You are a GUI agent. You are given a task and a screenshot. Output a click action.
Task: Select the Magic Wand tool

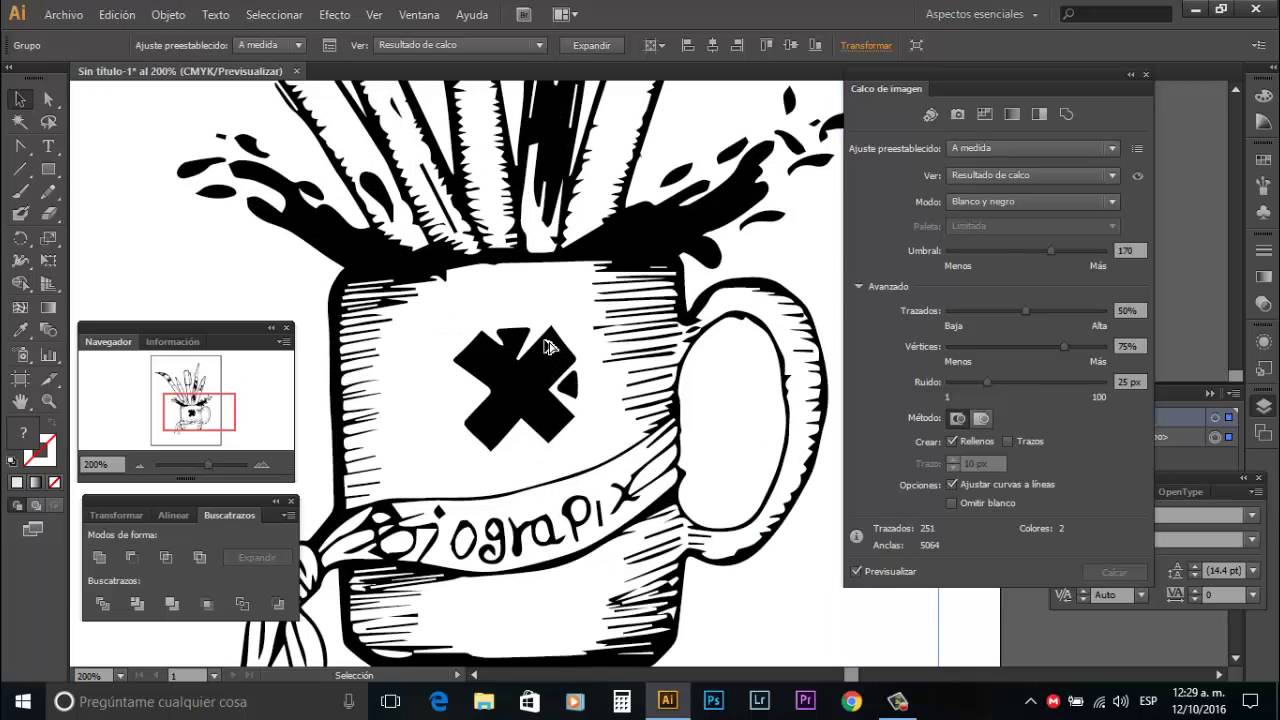coord(20,122)
